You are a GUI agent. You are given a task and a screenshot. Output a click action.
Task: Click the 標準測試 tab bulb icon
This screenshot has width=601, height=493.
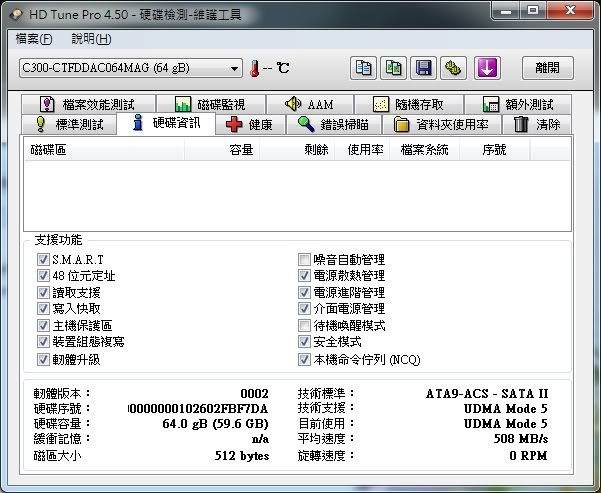pos(41,124)
